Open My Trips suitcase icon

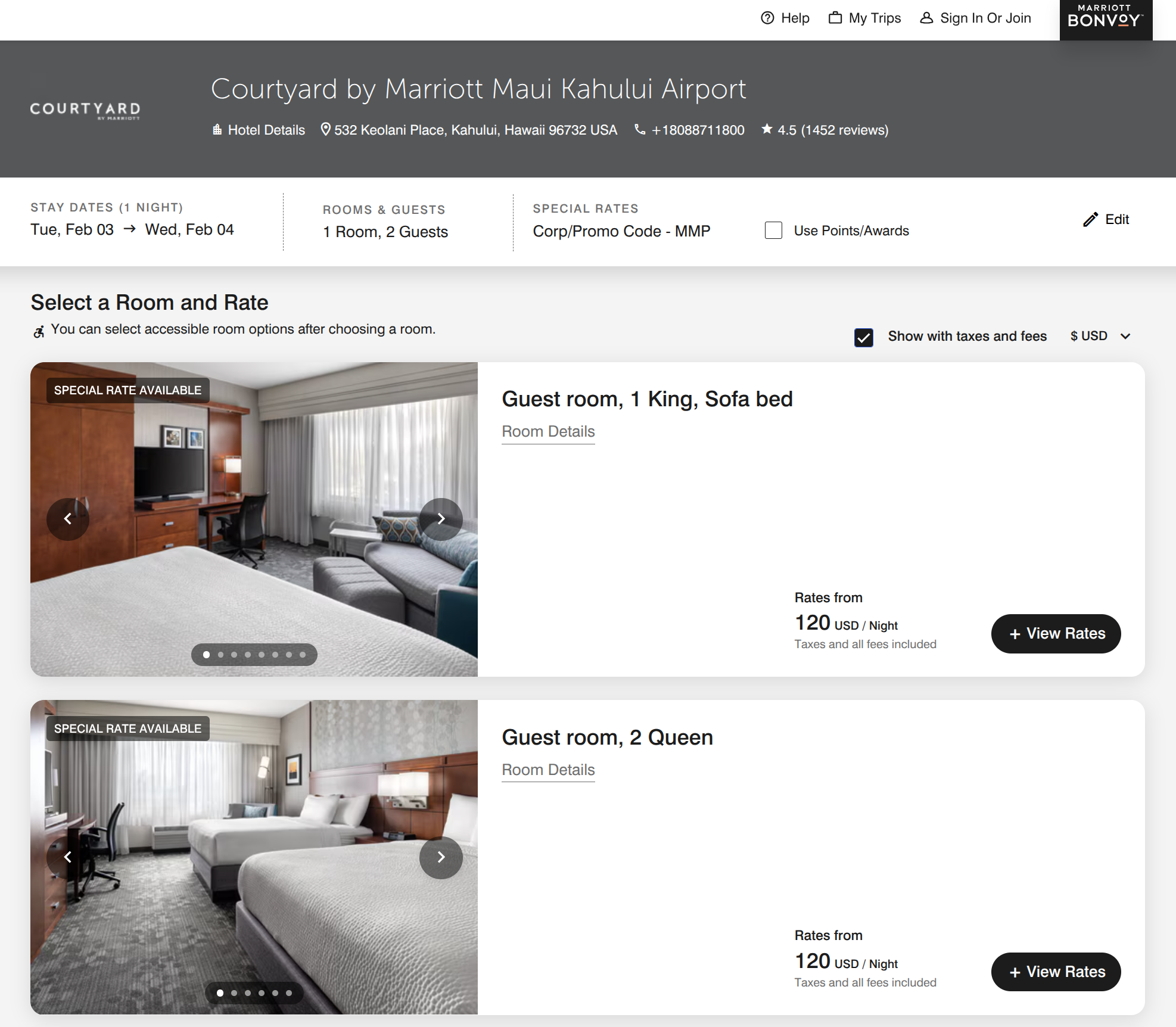(x=835, y=18)
